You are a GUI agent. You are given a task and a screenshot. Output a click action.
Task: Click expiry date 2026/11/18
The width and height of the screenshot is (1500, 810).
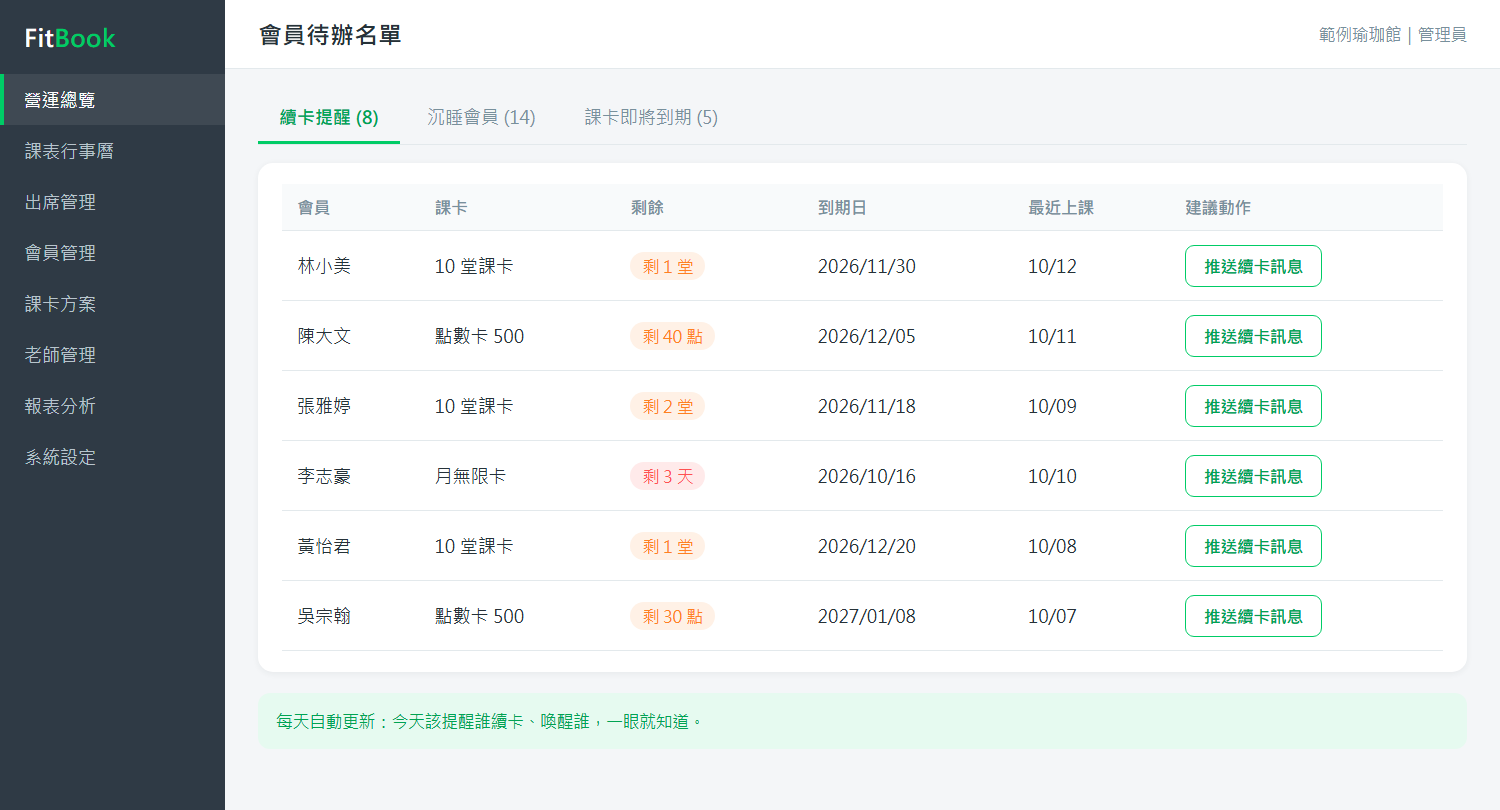pyautogui.click(x=866, y=406)
